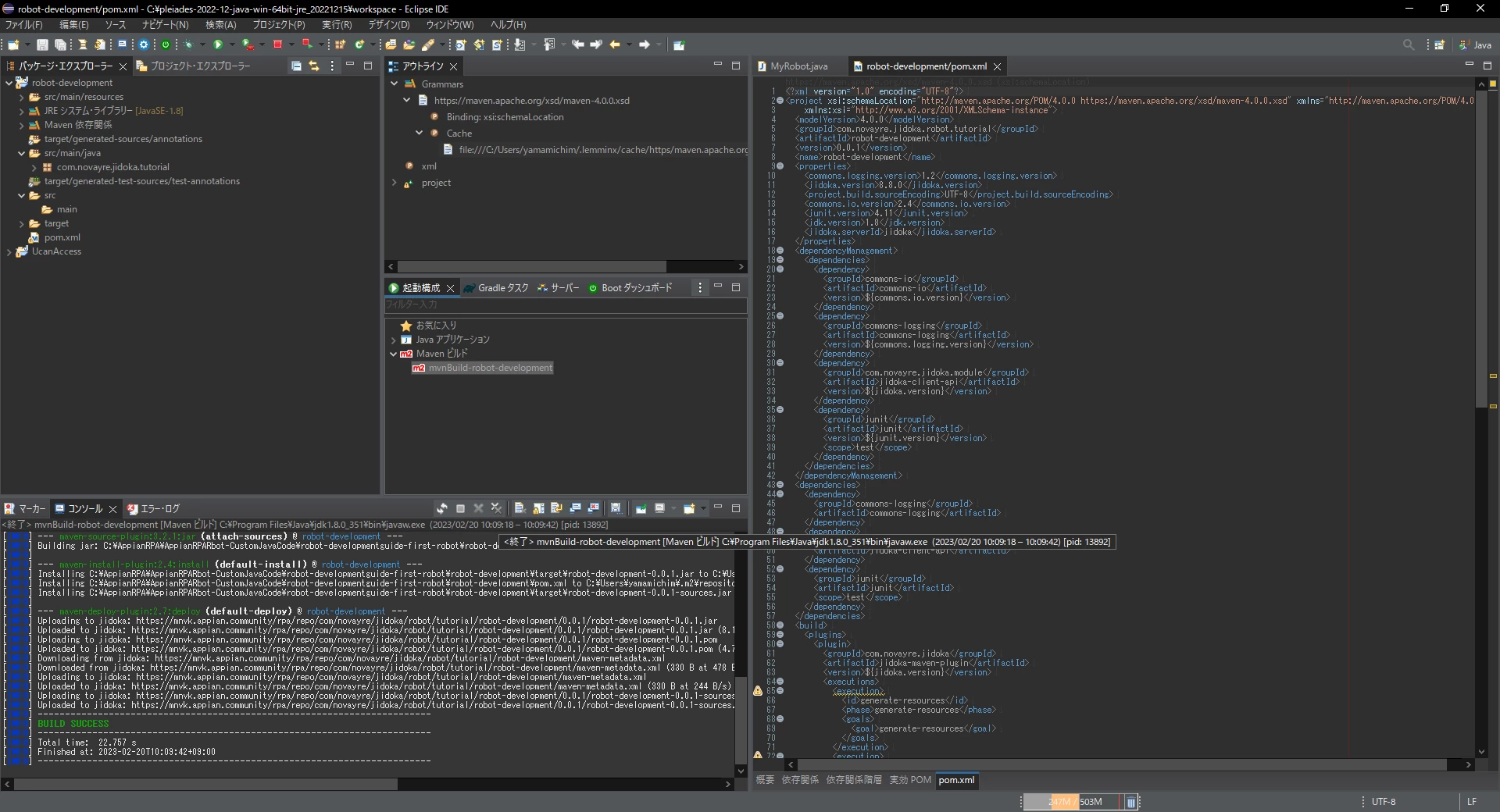1500x812 pixels.
Task: Toggle show console when standard out changes
Action: [x=576, y=508]
